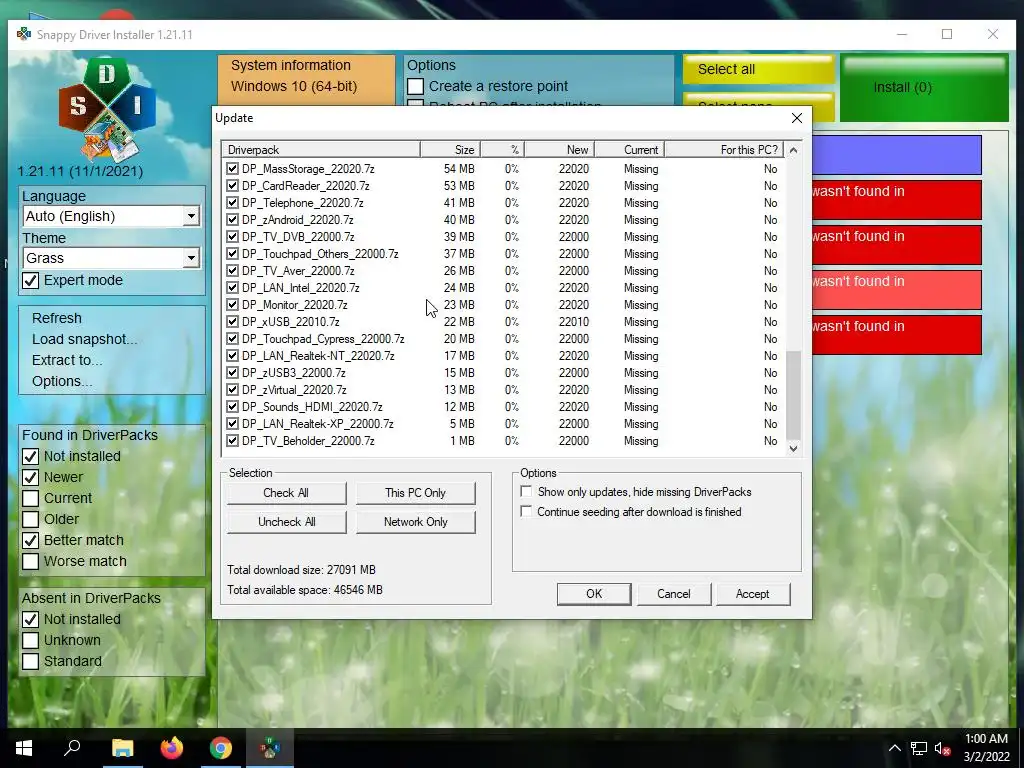This screenshot has height=768, width=1024.
Task: Select the DP_zAndroid_22020.7z row
Action: 503,219
